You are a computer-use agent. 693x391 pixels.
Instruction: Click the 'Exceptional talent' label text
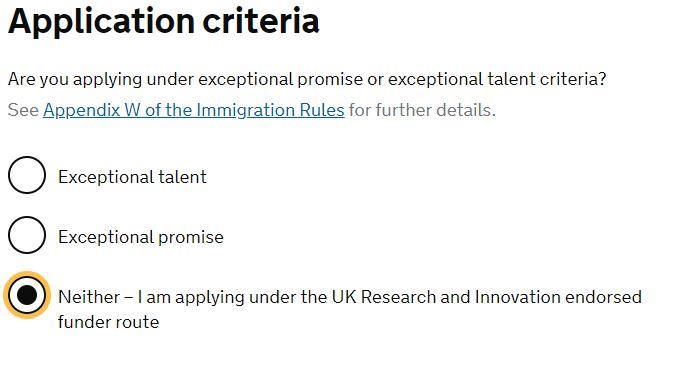click(x=132, y=177)
